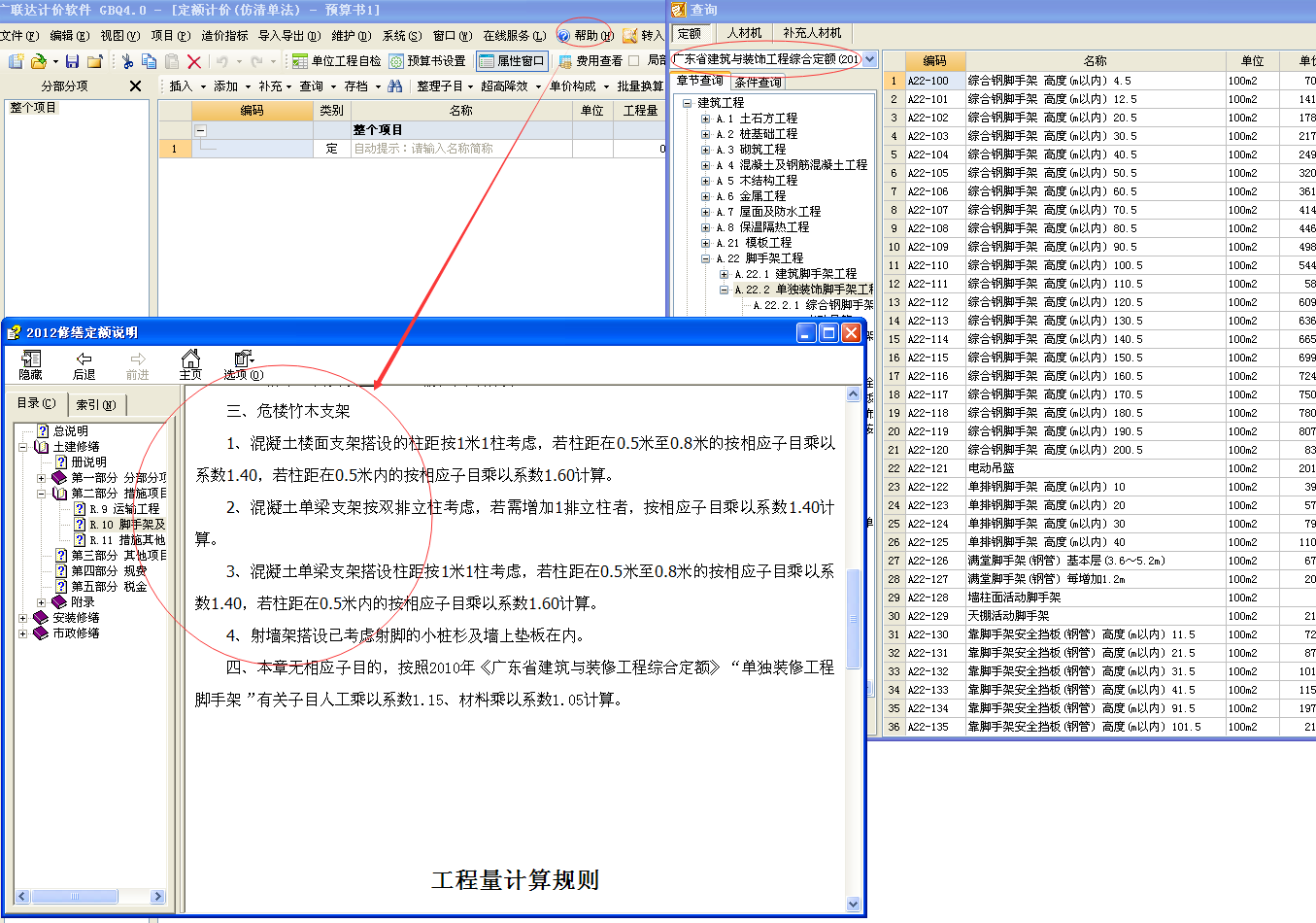This screenshot has width=1316, height=923.
Task: Open the 单价构成 dropdown
Action: [579, 86]
